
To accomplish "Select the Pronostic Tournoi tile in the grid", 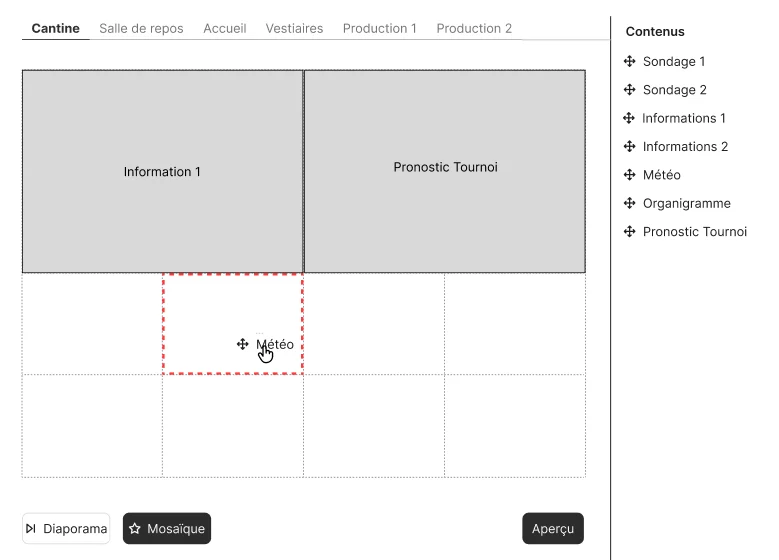I will [445, 171].
